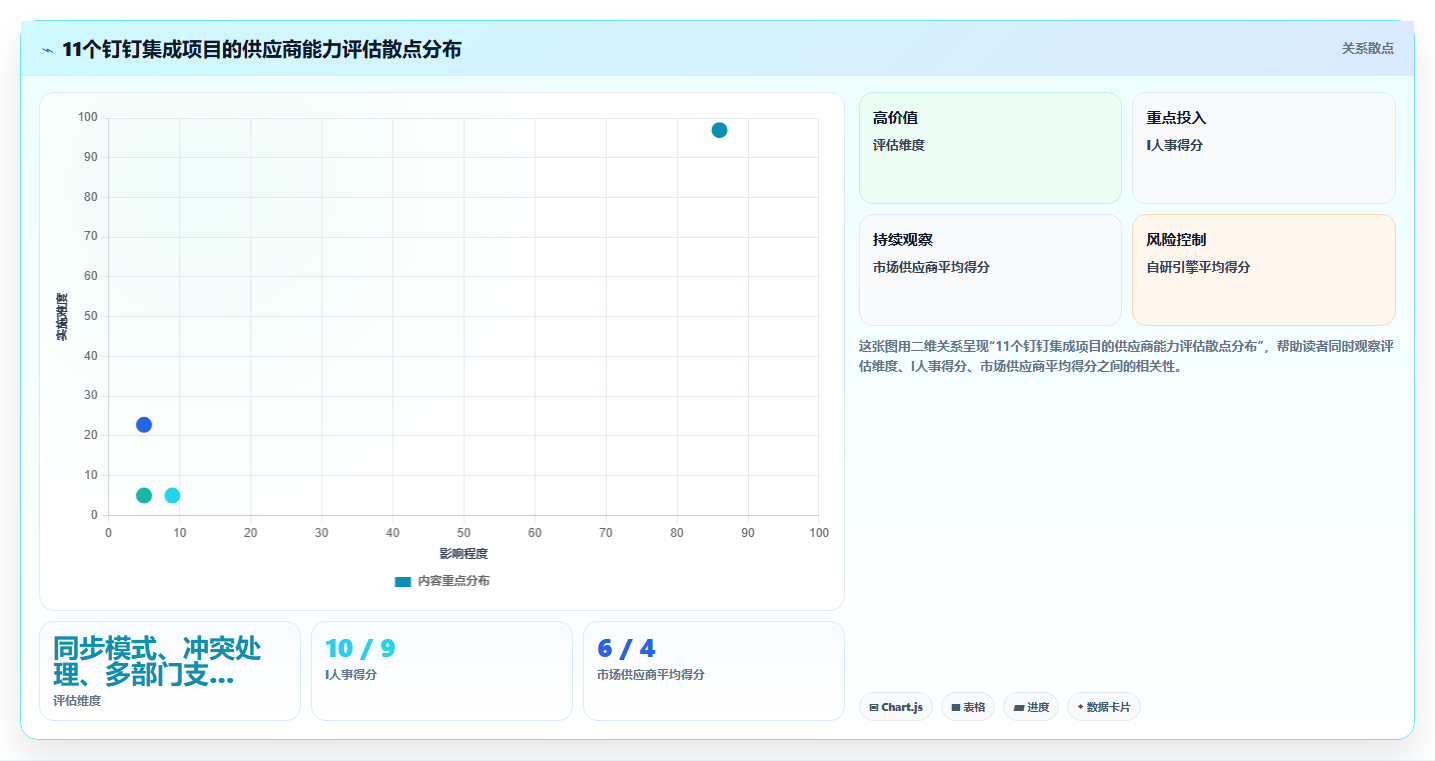Click the 10 / 9 metric value
The image size is (1435, 761).
360,649
